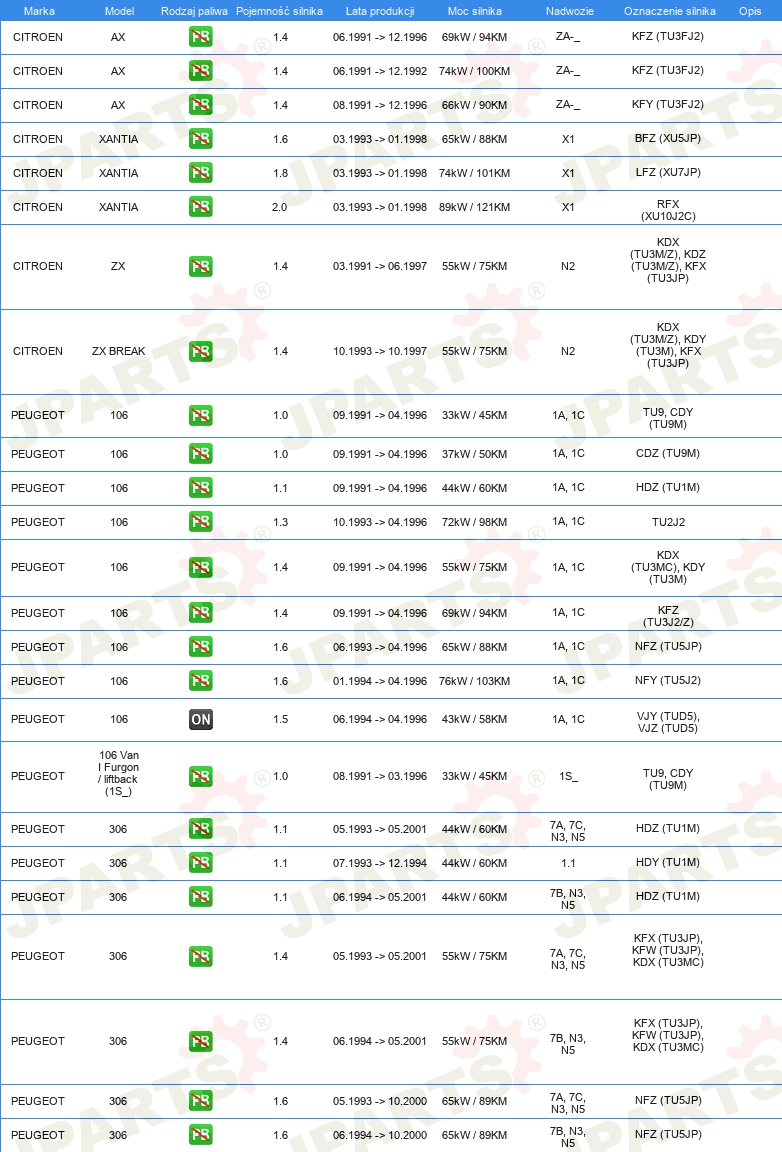This screenshot has width=782, height=1152.
Task: Click production dates 10.1993 -> 10.1997
Action: click(x=380, y=351)
